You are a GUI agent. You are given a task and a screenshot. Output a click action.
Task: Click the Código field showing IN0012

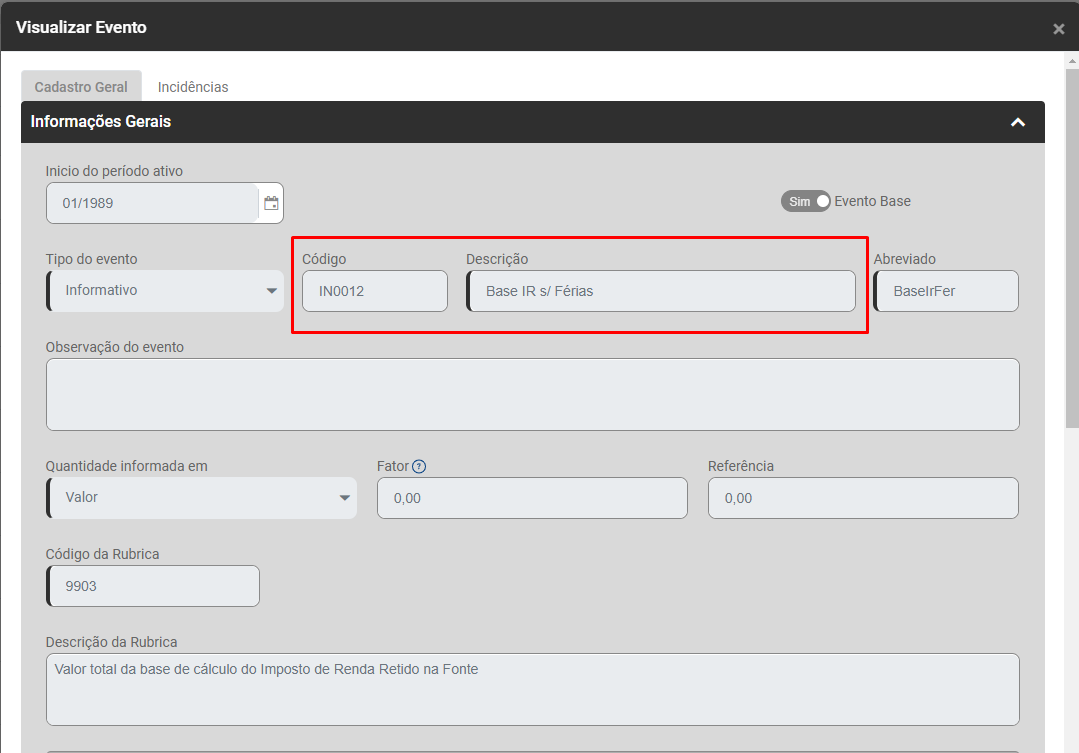tap(375, 291)
